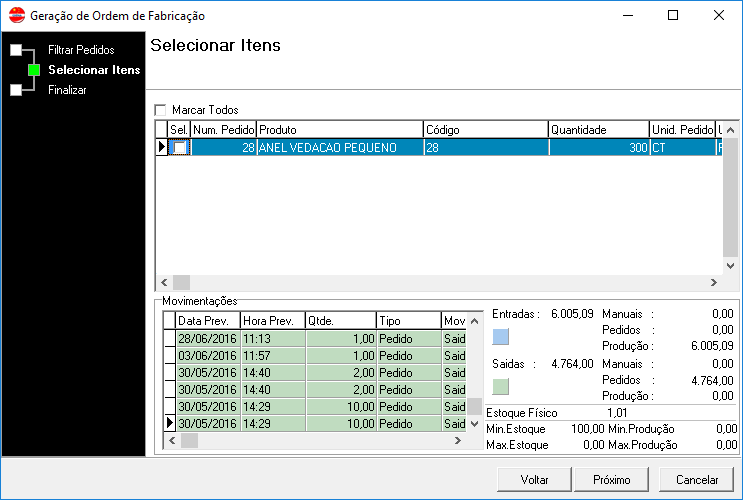This screenshot has height=500, width=743.
Task: Click the Data Prev. column header
Action: pos(207,321)
